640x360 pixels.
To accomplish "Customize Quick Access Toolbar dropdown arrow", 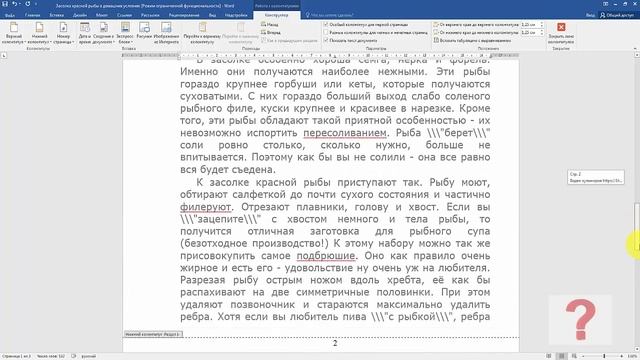I will point(36,4).
